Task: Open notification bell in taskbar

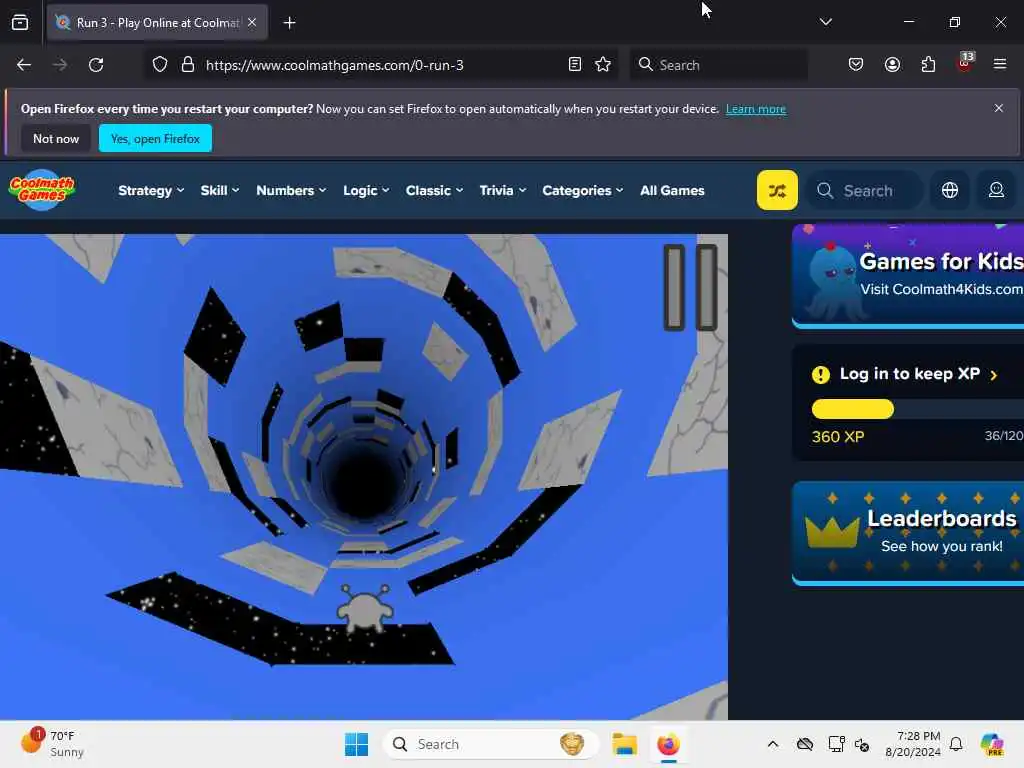Action: [x=956, y=744]
